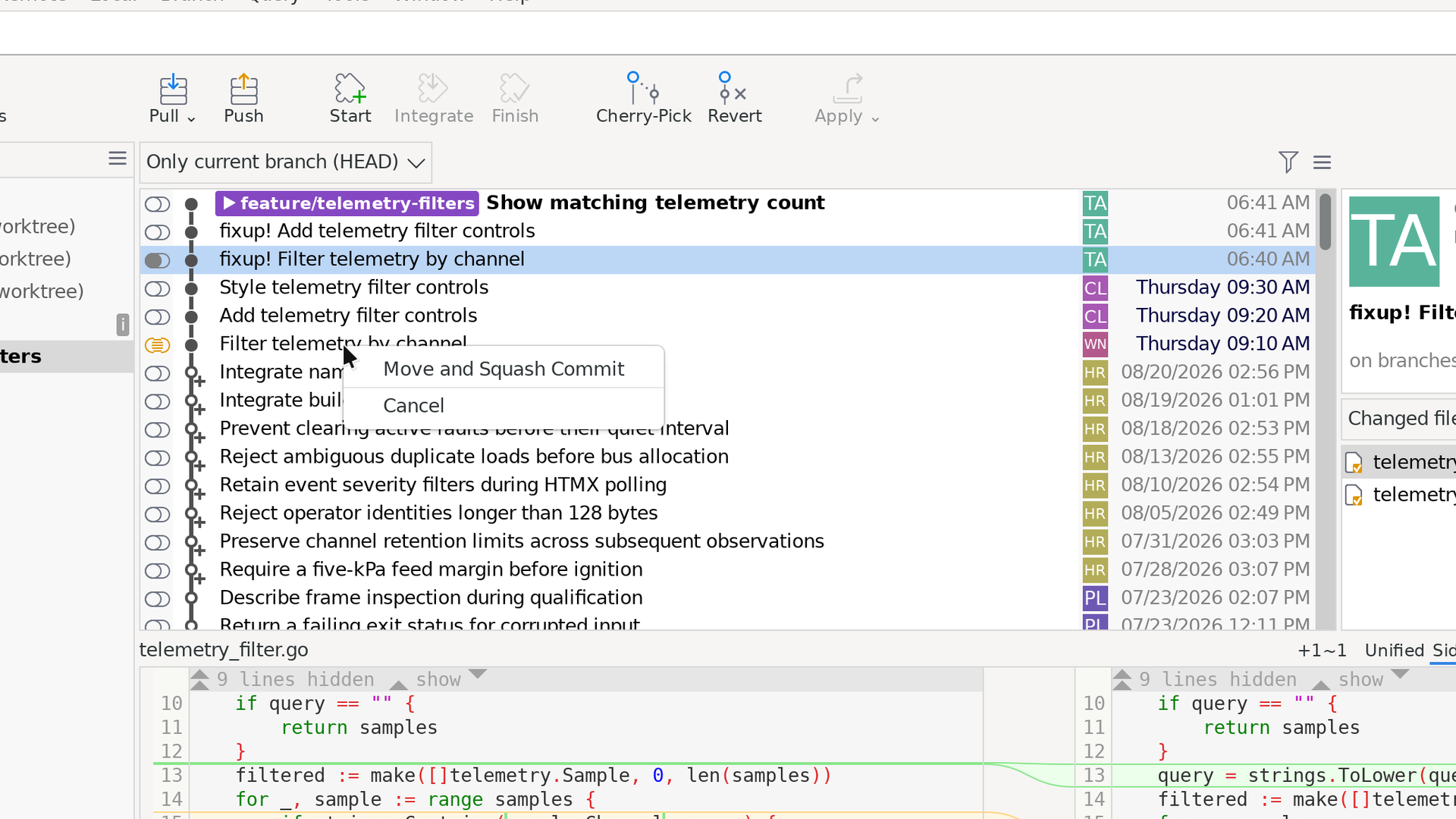1456x819 pixels.
Task: Click CL avatar on Style telemetry filter controls row
Action: (x=1095, y=288)
